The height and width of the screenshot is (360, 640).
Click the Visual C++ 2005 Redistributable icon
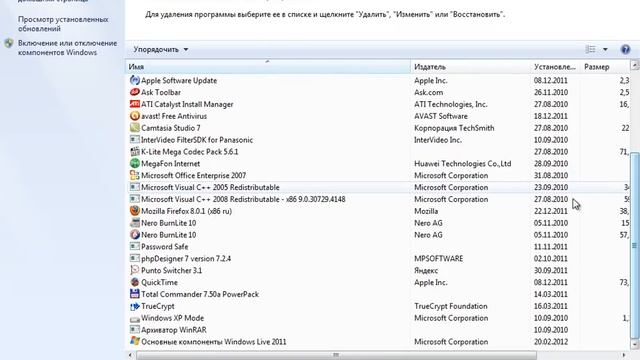point(134,187)
